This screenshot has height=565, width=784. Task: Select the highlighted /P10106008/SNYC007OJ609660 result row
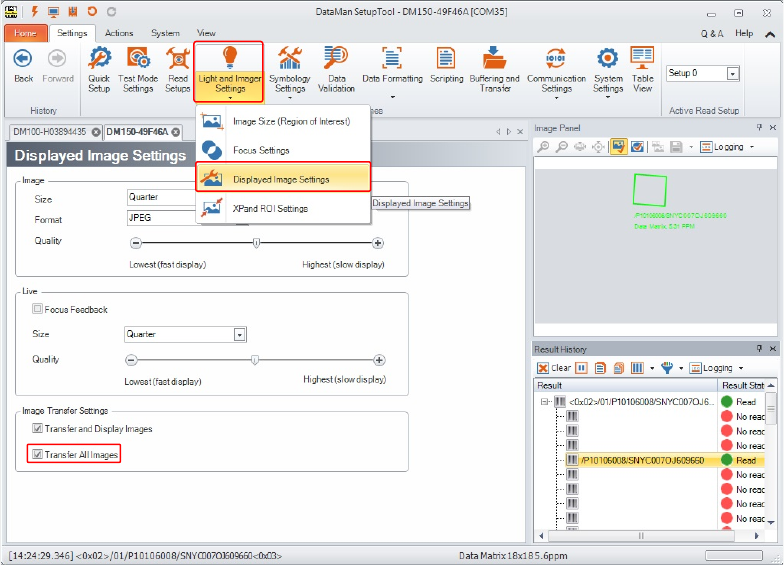click(665, 460)
